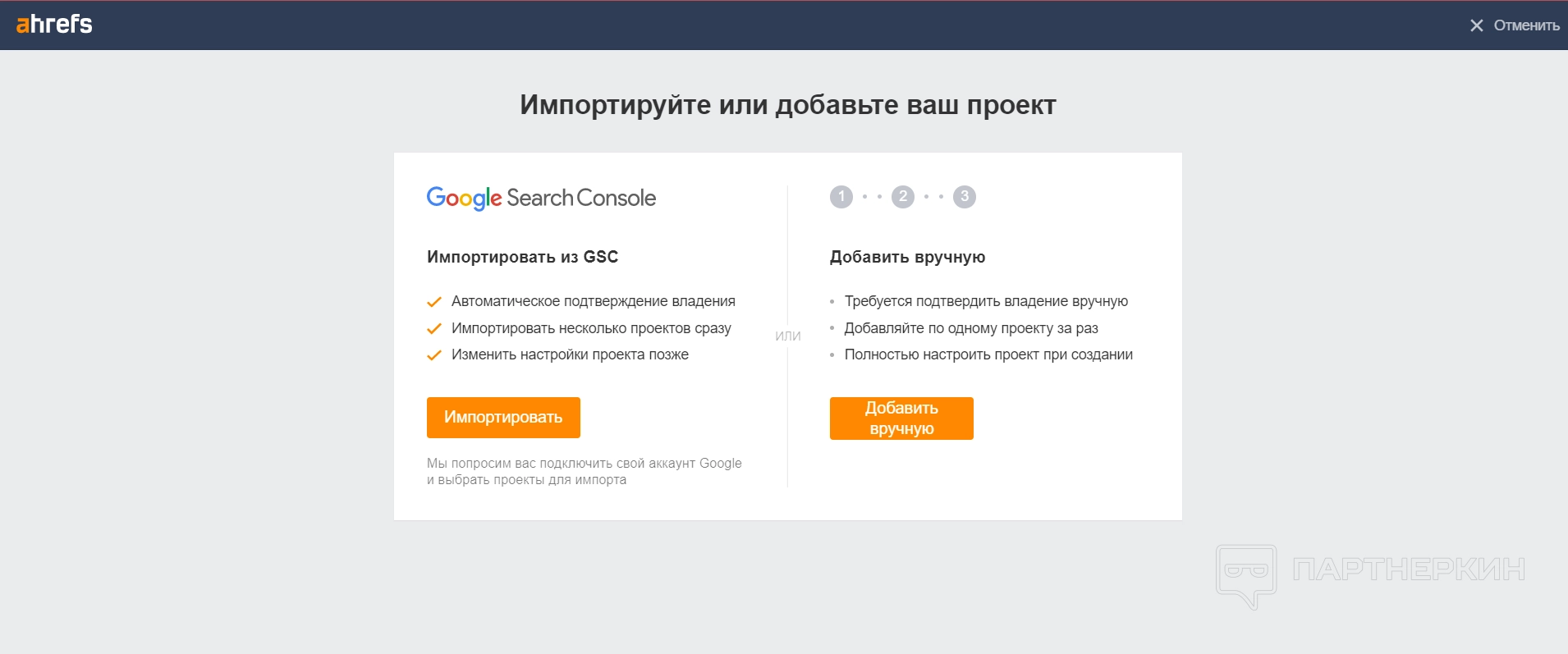
Task: Click checkmark beside Изменить настройки проекта позже
Action: [x=434, y=355]
